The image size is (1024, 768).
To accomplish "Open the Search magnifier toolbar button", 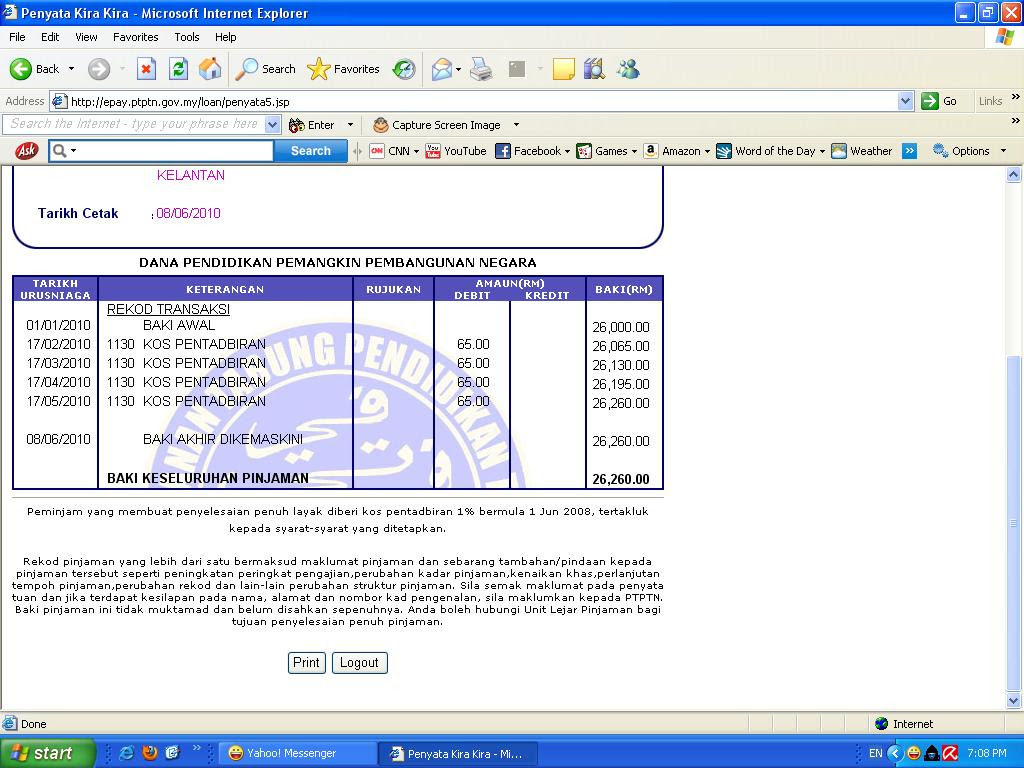I will point(266,69).
